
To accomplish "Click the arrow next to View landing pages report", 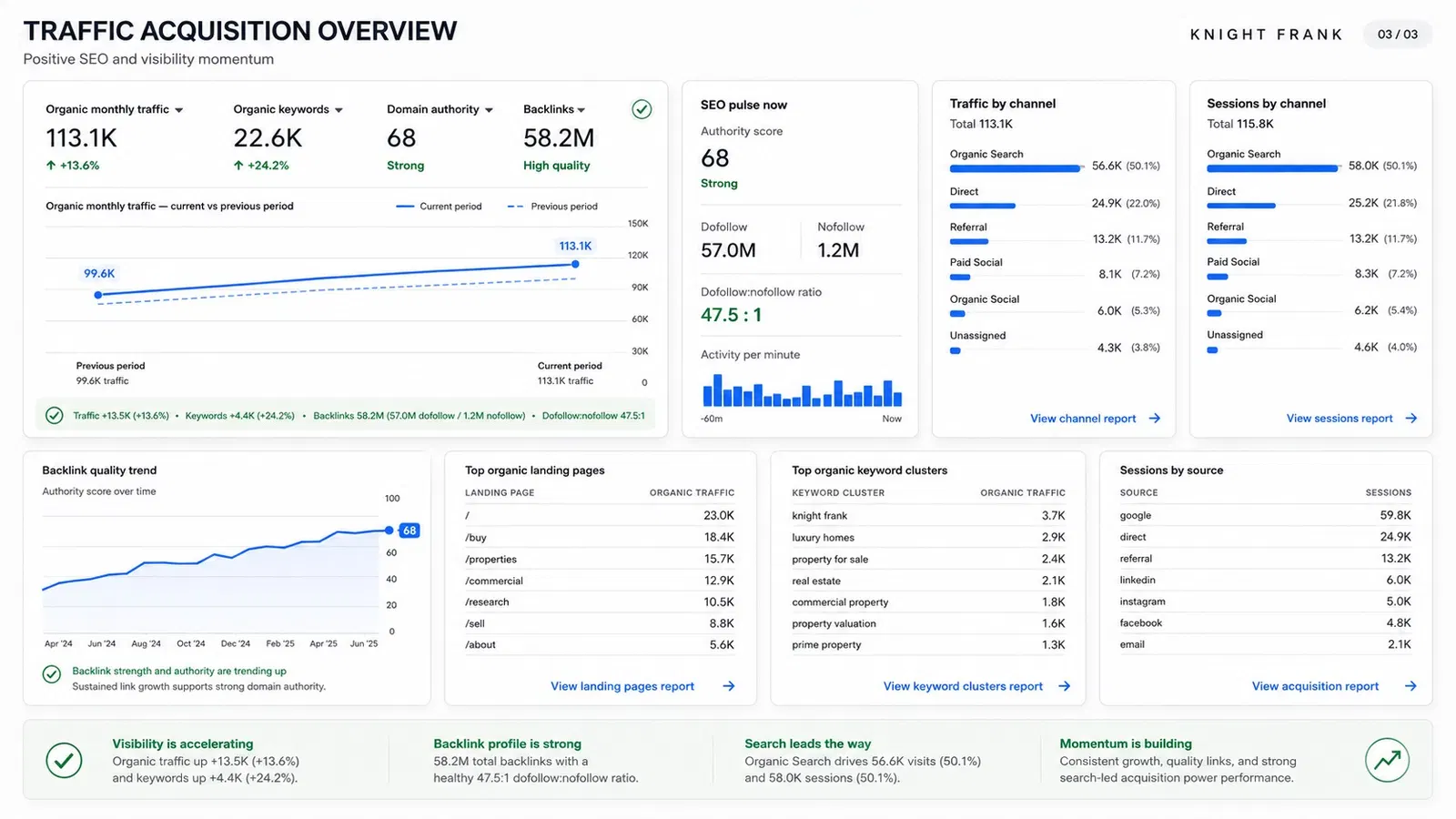I will pos(729,686).
